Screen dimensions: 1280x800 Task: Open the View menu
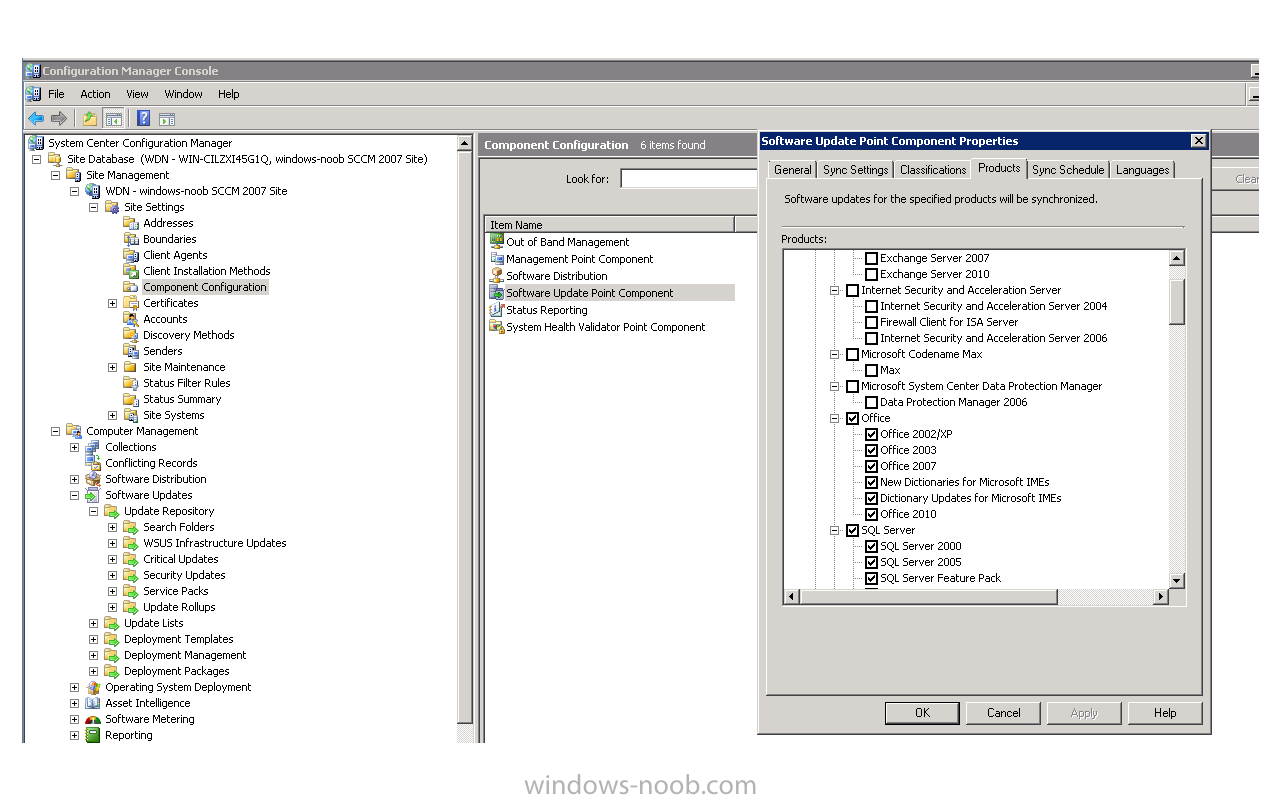point(138,94)
